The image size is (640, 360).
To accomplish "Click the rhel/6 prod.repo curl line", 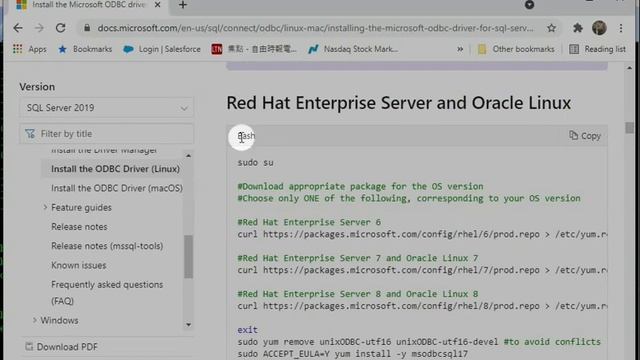I will [422, 234].
